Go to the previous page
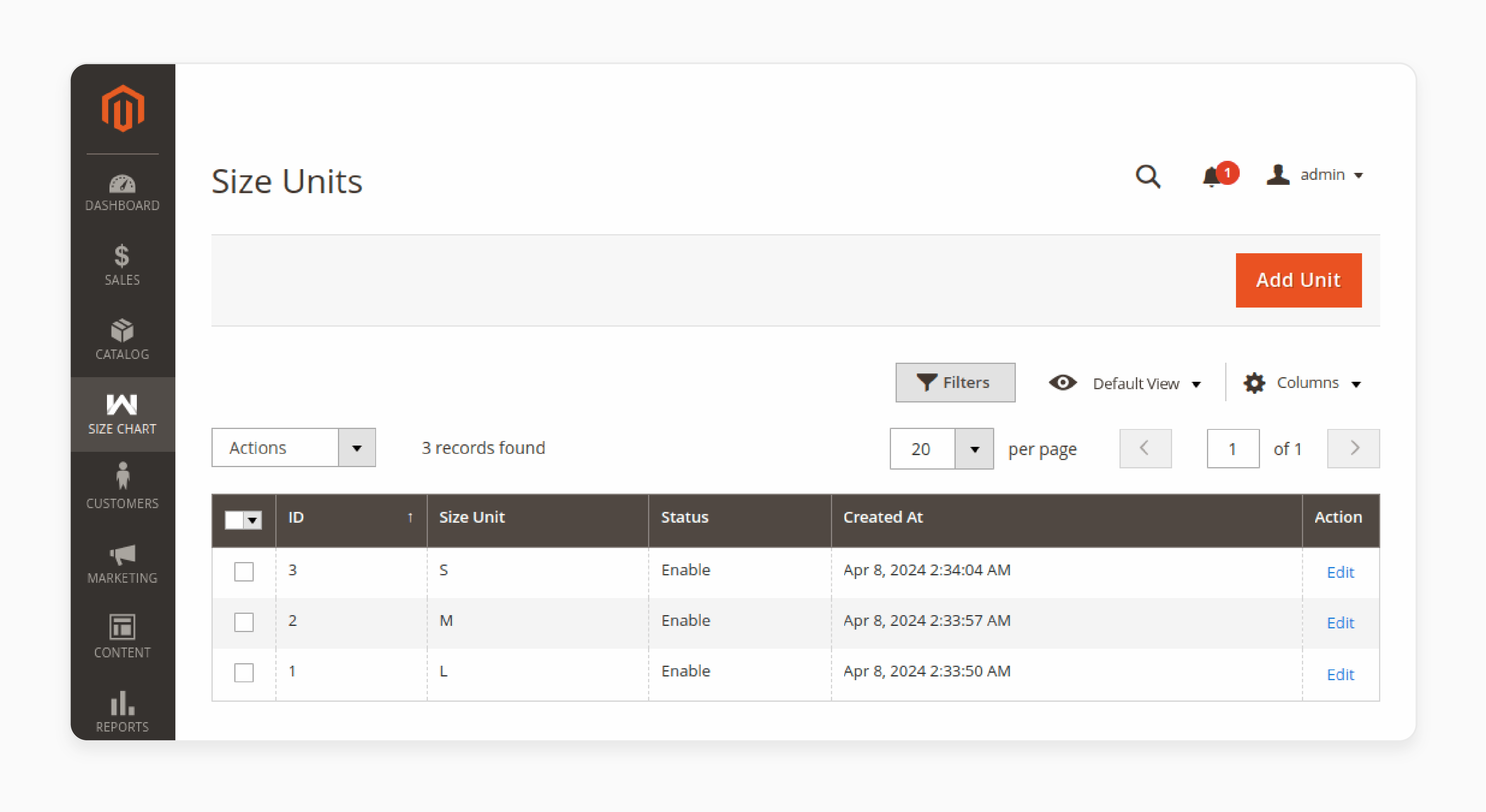The width and height of the screenshot is (1486, 812). tap(1145, 448)
